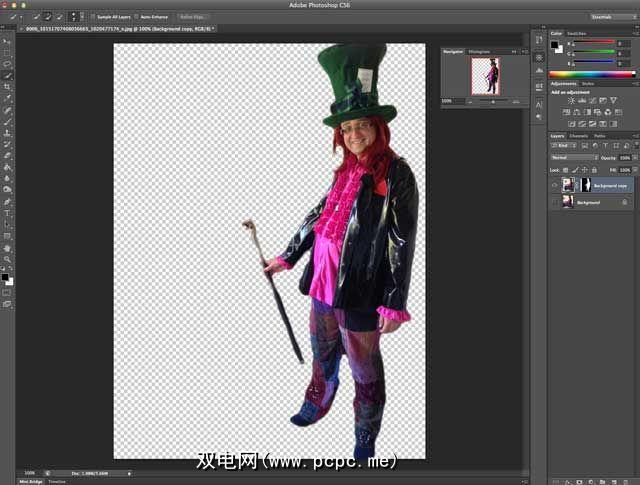
Task: Enable the Sample All Layers checkbox
Action: click(92, 17)
